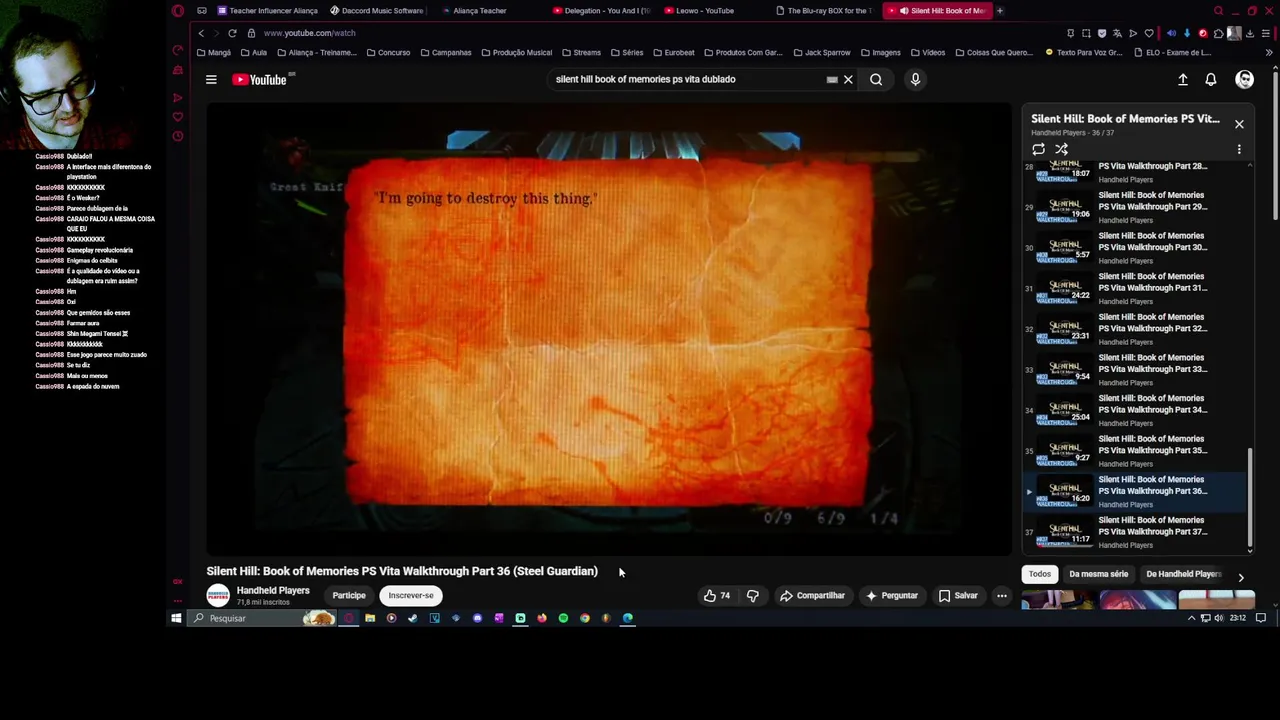The width and height of the screenshot is (1280, 720).
Task: Reload the page with refresh icon
Action: point(232,33)
